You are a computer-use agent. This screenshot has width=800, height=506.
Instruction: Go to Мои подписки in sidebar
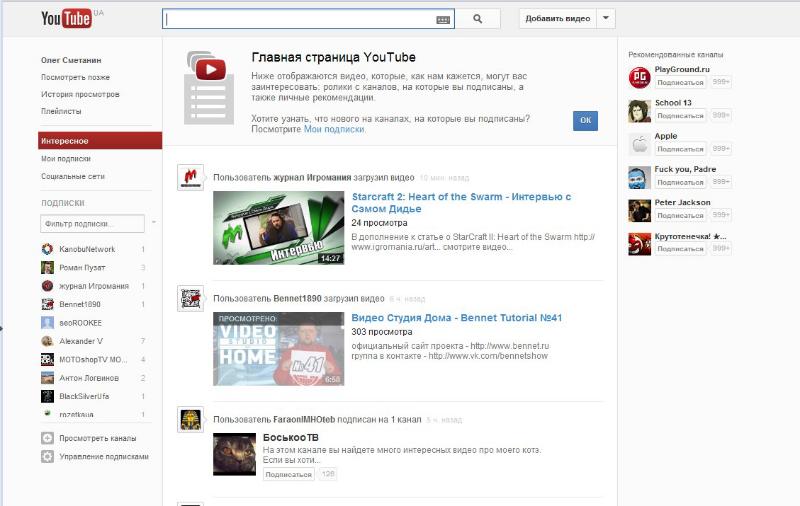(x=66, y=159)
